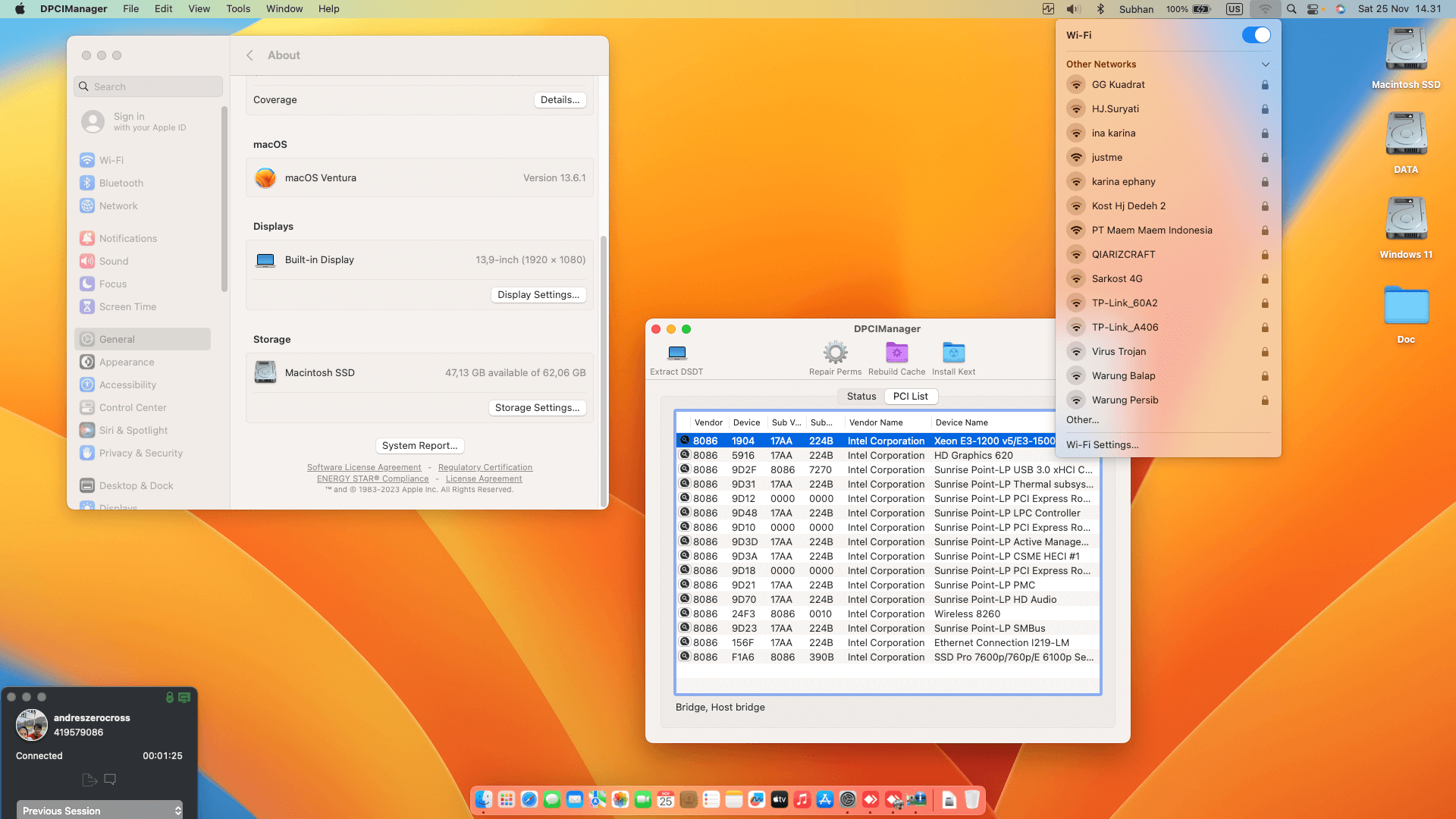Open the Doc folder on desktop
This screenshot has width=1456, height=819.
[1405, 306]
